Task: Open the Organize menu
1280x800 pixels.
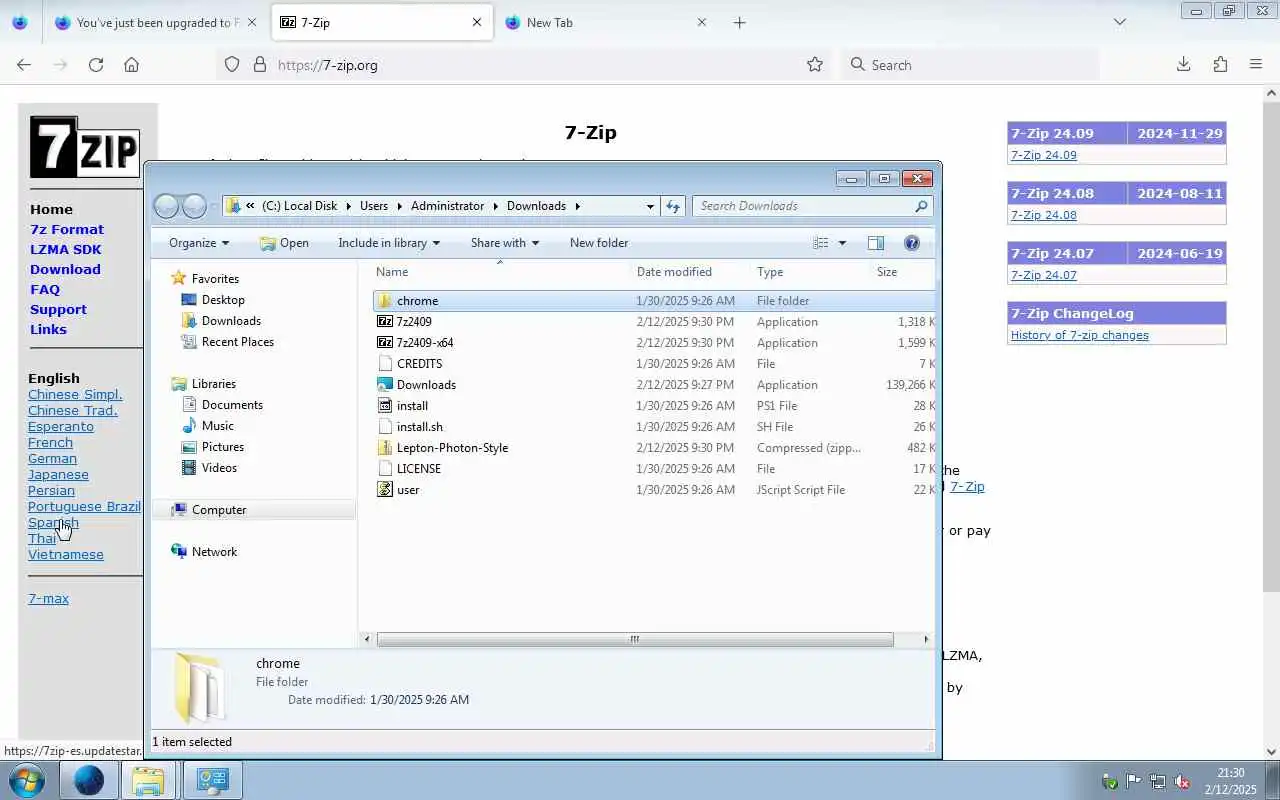Action: (199, 243)
